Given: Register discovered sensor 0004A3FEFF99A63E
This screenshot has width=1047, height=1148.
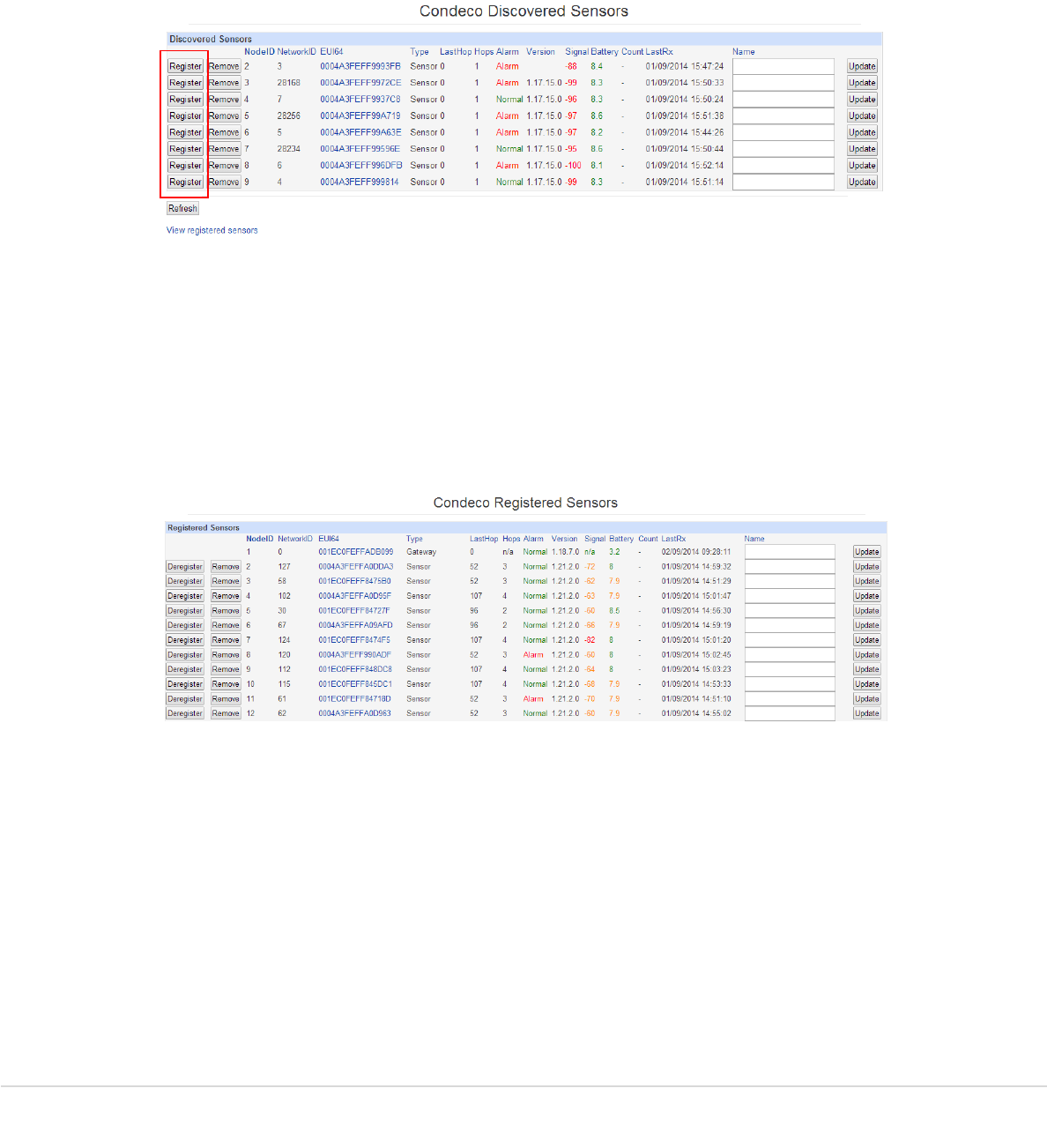Looking at the screenshot, I should [x=185, y=132].
